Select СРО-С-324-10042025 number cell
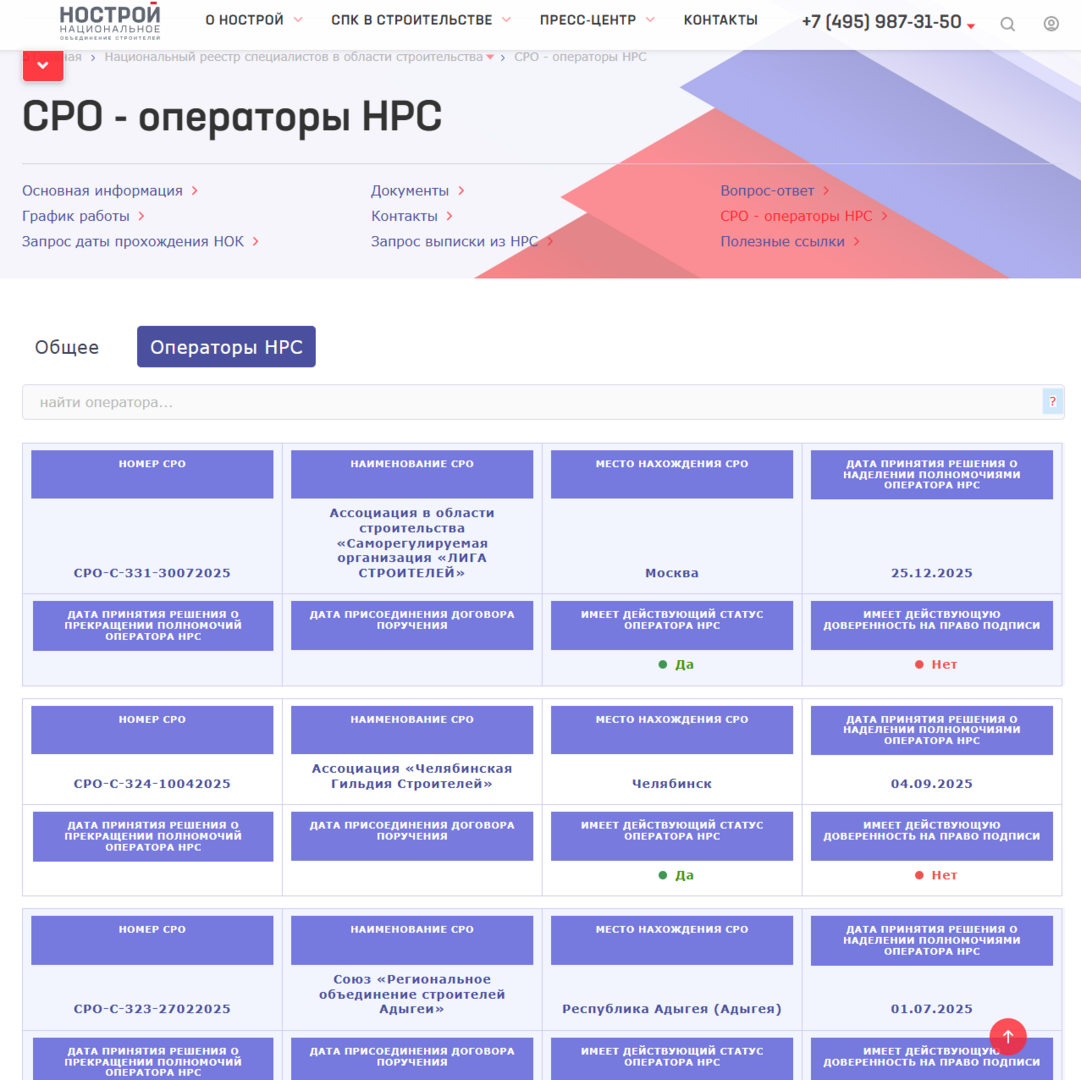Viewport: 1081px width, 1080px height. [x=152, y=784]
